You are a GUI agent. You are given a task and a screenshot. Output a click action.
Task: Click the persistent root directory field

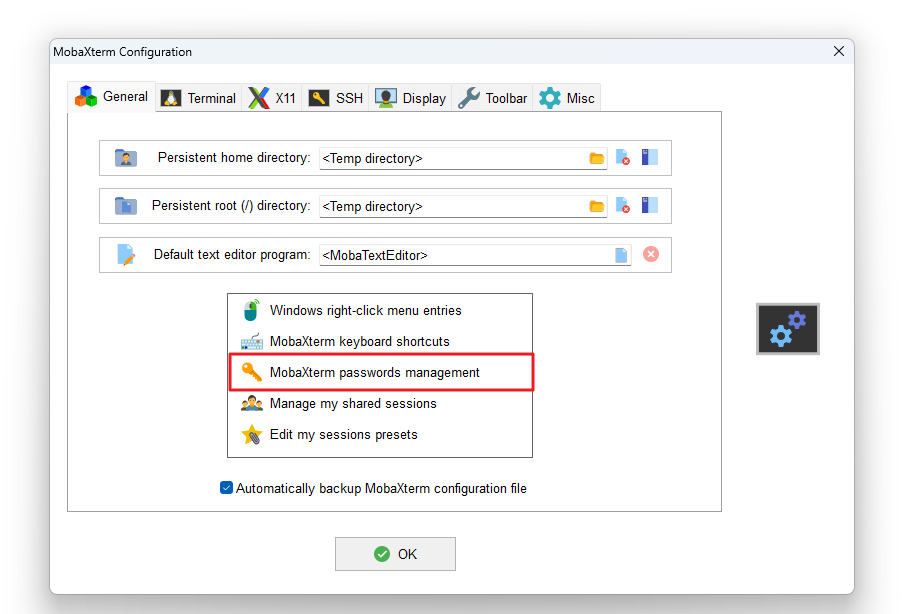[x=463, y=206]
